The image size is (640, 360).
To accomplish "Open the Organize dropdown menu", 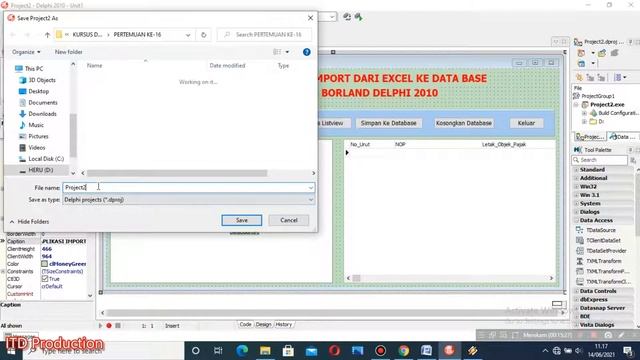I will tap(26, 52).
